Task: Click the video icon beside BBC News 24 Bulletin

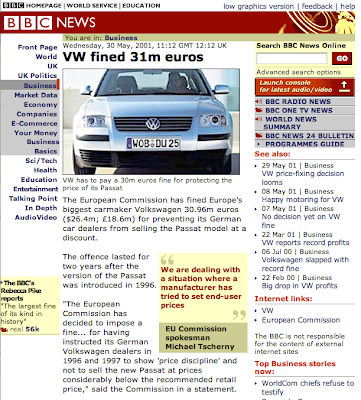Action: point(259,136)
